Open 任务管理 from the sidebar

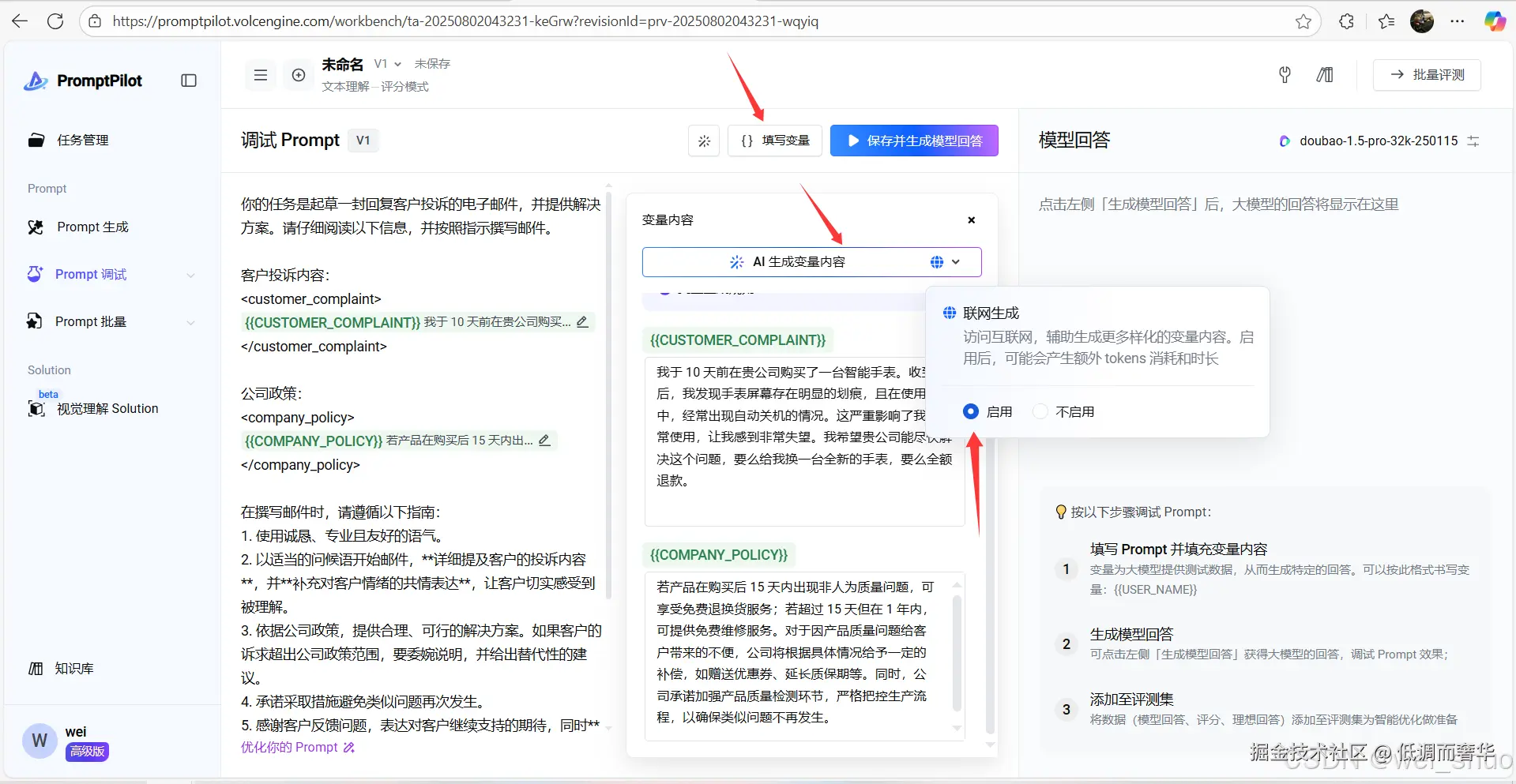pyautogui.click(x=81, y=140)
